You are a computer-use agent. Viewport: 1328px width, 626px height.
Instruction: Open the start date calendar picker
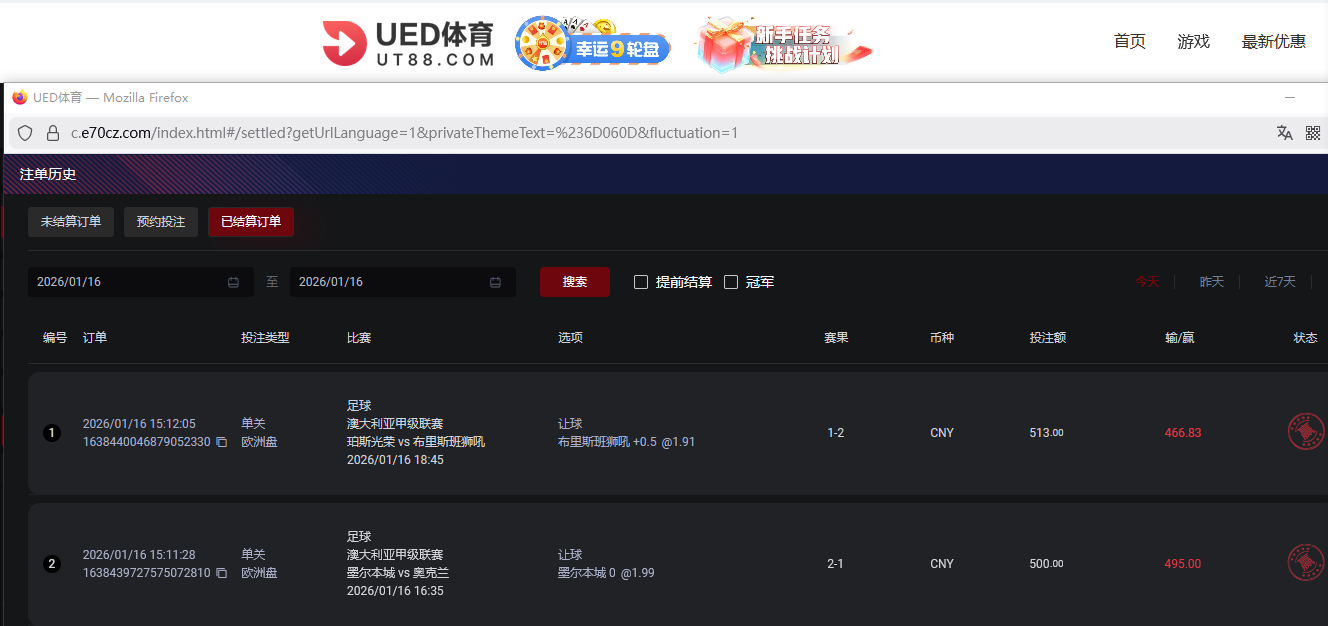tap(233, 282)
